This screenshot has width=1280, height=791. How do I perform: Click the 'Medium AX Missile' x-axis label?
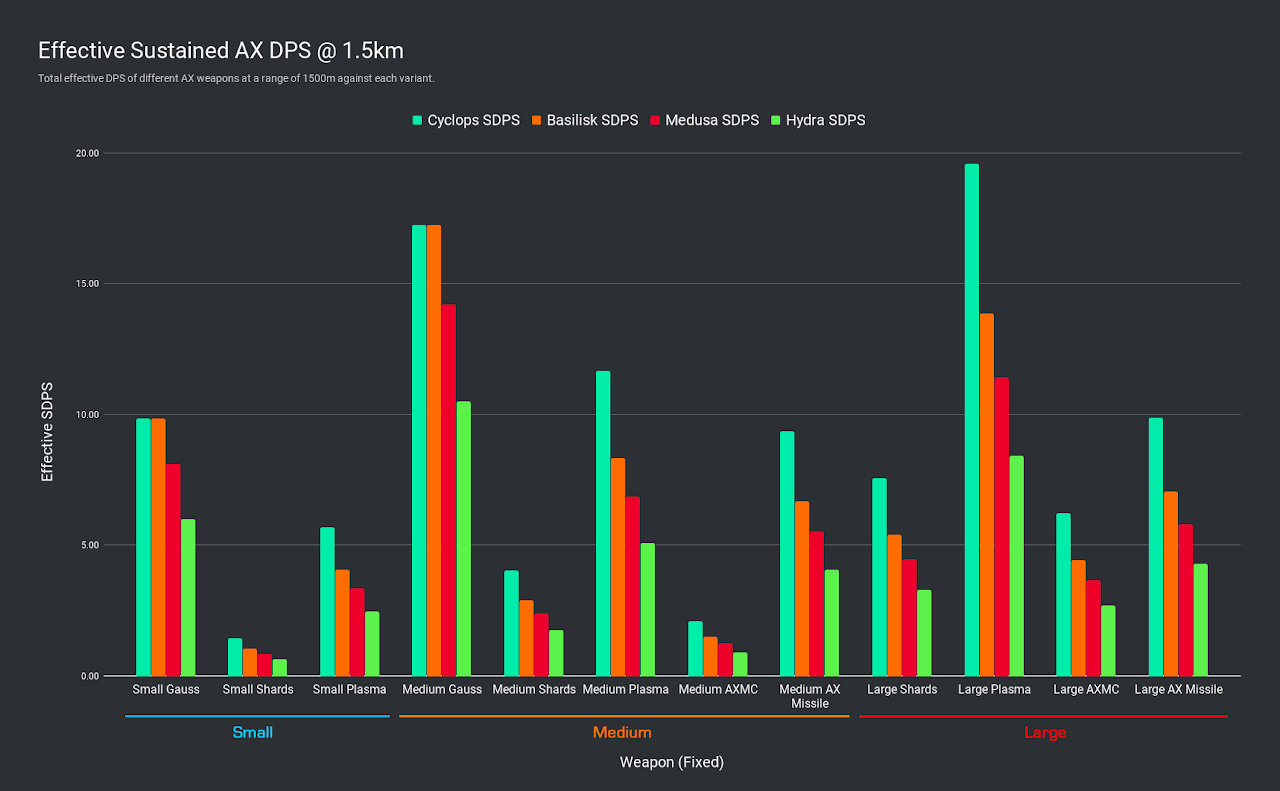click(x=809, y=696)
